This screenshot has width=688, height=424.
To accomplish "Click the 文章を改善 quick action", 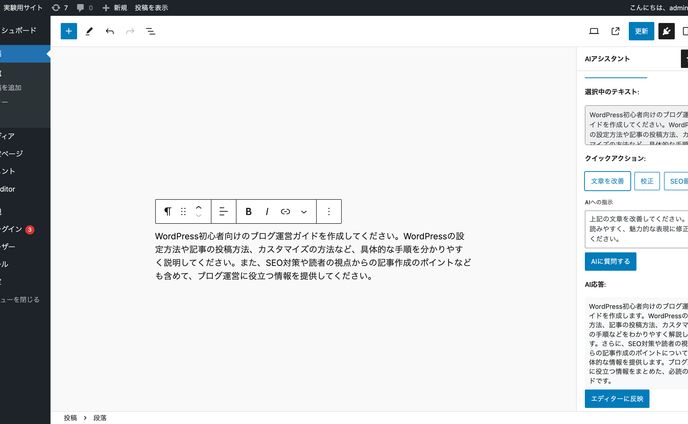I will (x=607, y=181).
